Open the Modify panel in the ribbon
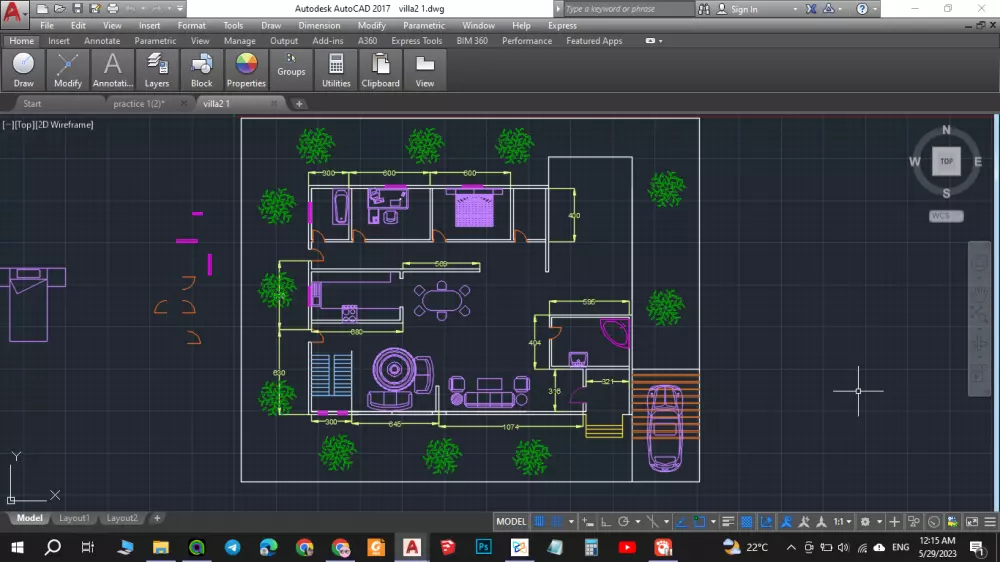 click(68, 70)
